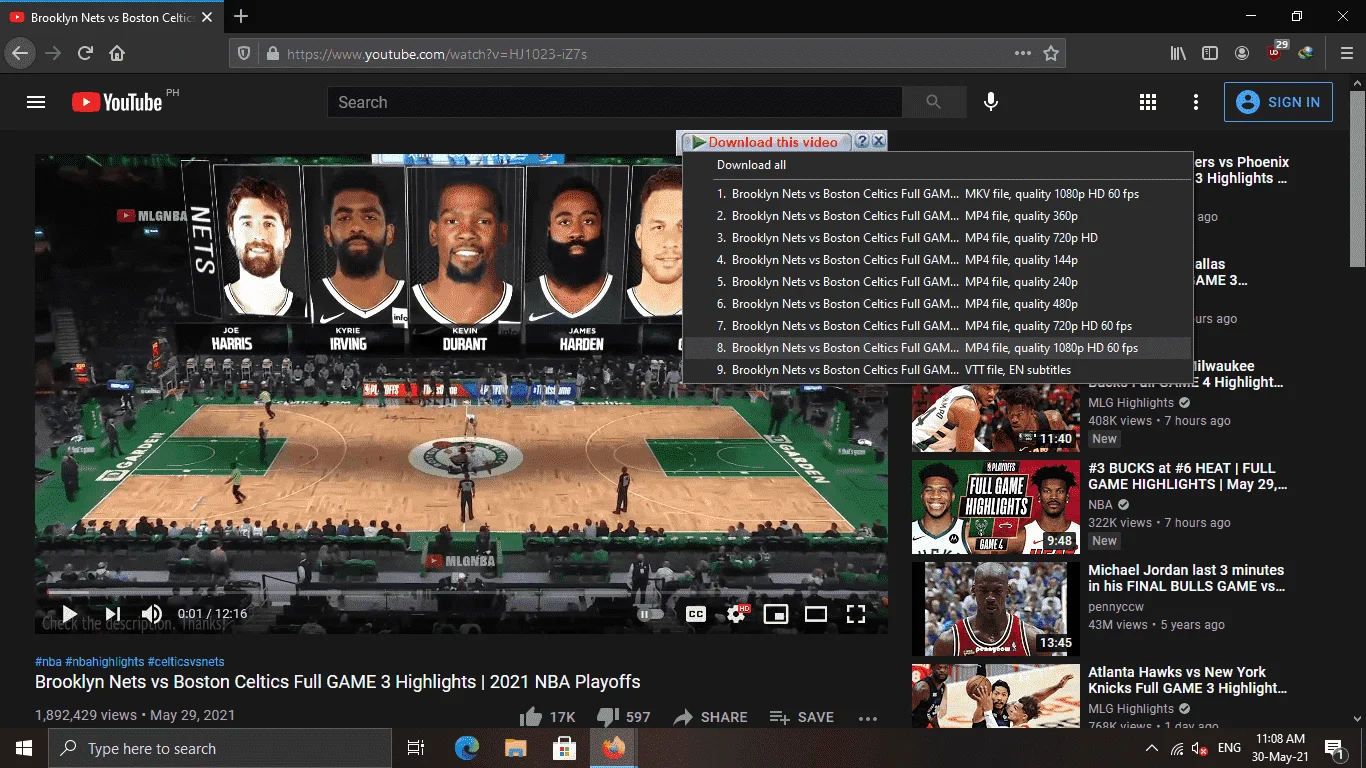This screenshot has width=1366, height=768.
Task: Open the miniplayer
Action: (776, 614)
